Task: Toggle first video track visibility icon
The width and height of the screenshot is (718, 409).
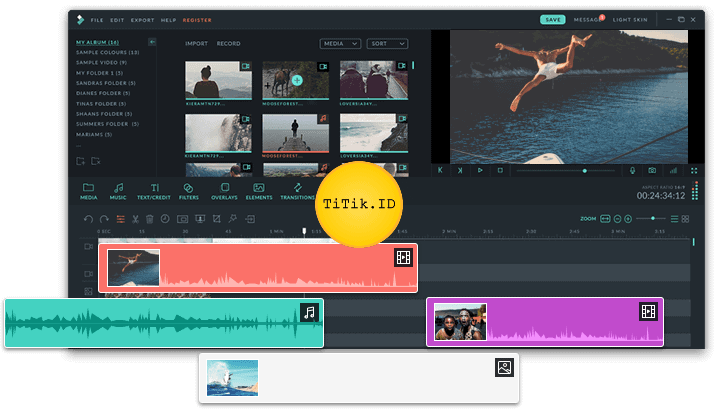Action: click(x=88, y=246)
